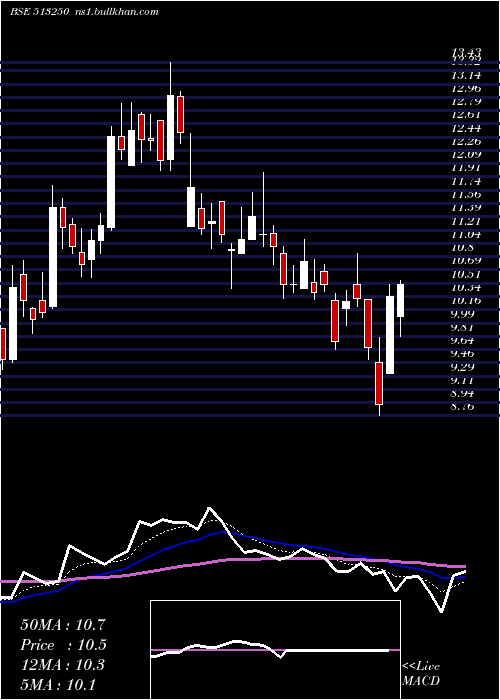
Task: Click the '<<Live MACD' label
Action: click(421, 674)
